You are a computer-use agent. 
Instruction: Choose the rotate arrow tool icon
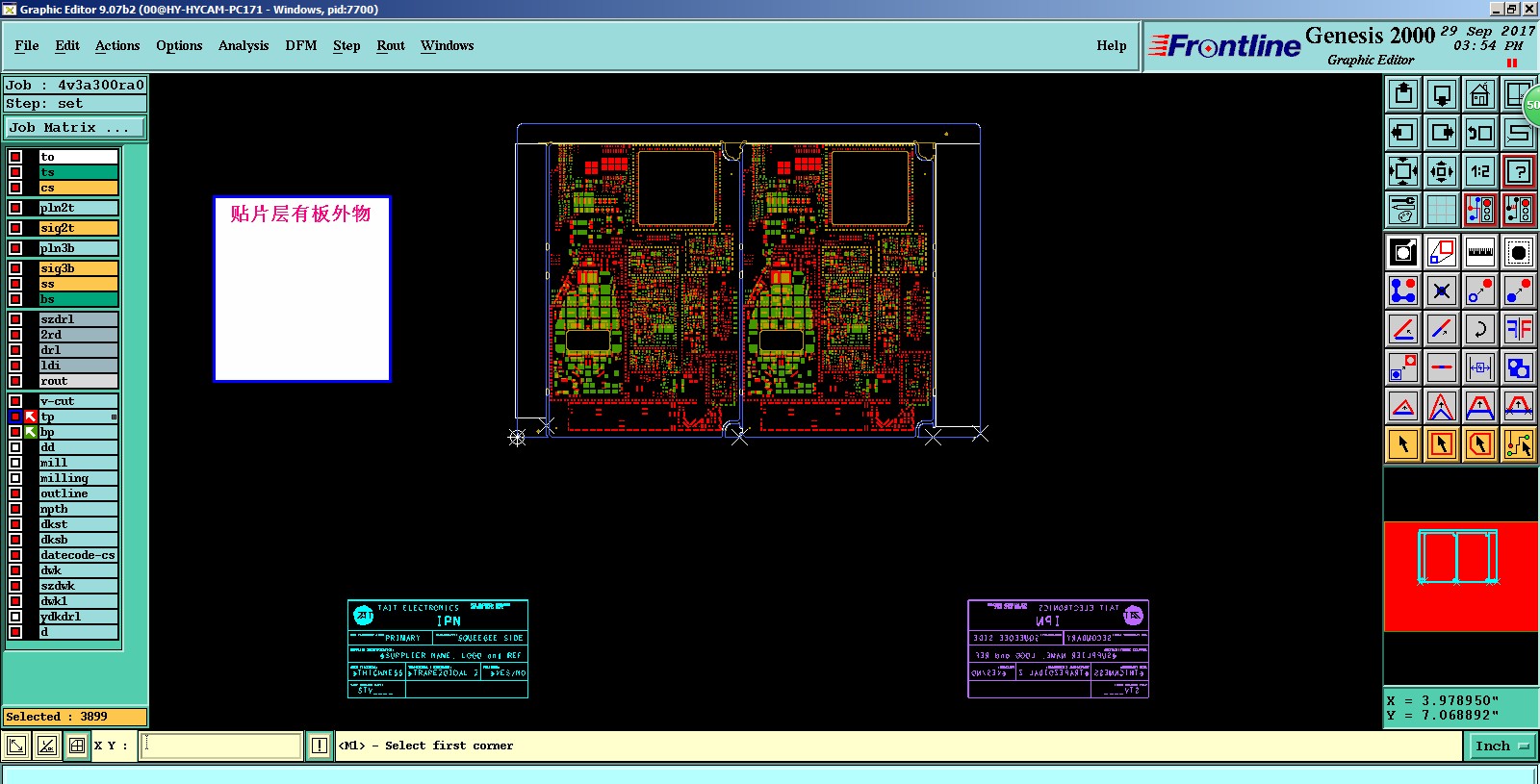1479,329
